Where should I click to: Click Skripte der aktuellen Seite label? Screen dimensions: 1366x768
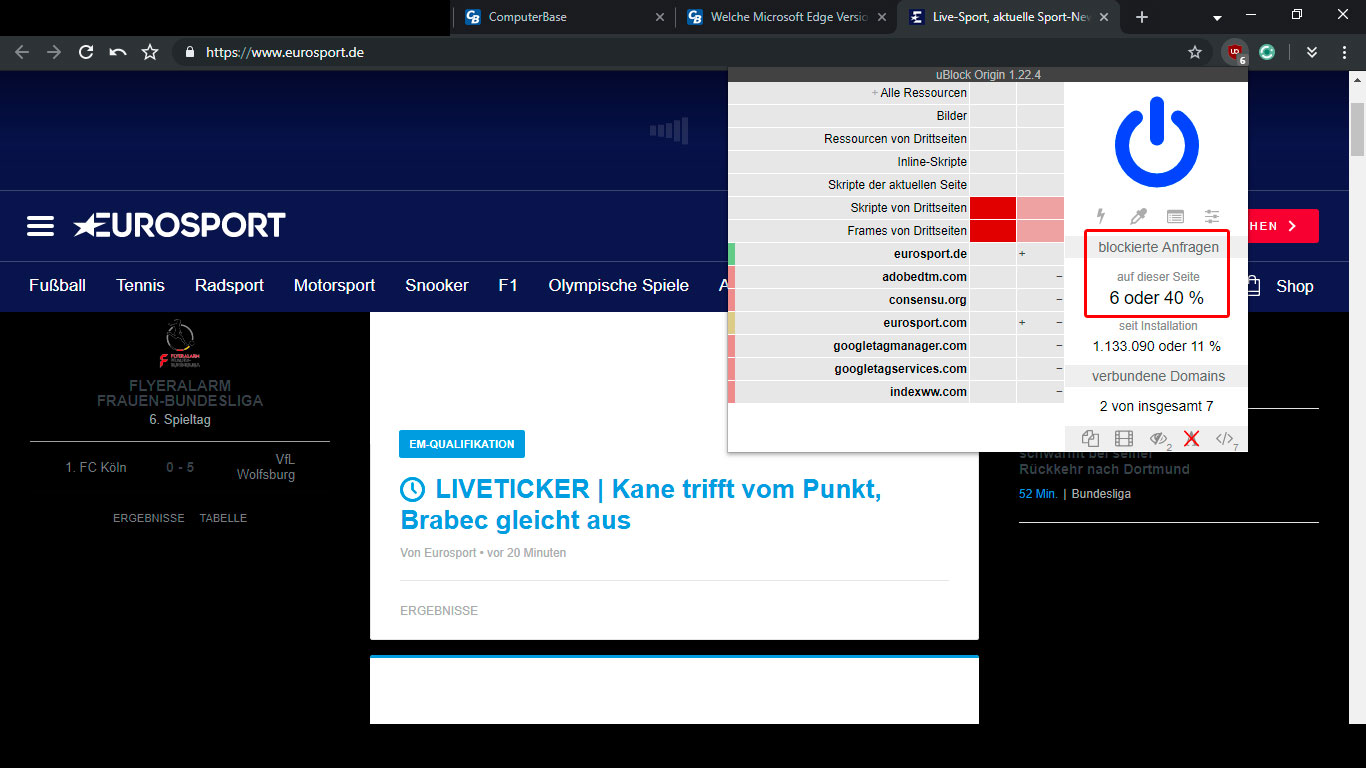click(x=897, y=185)
